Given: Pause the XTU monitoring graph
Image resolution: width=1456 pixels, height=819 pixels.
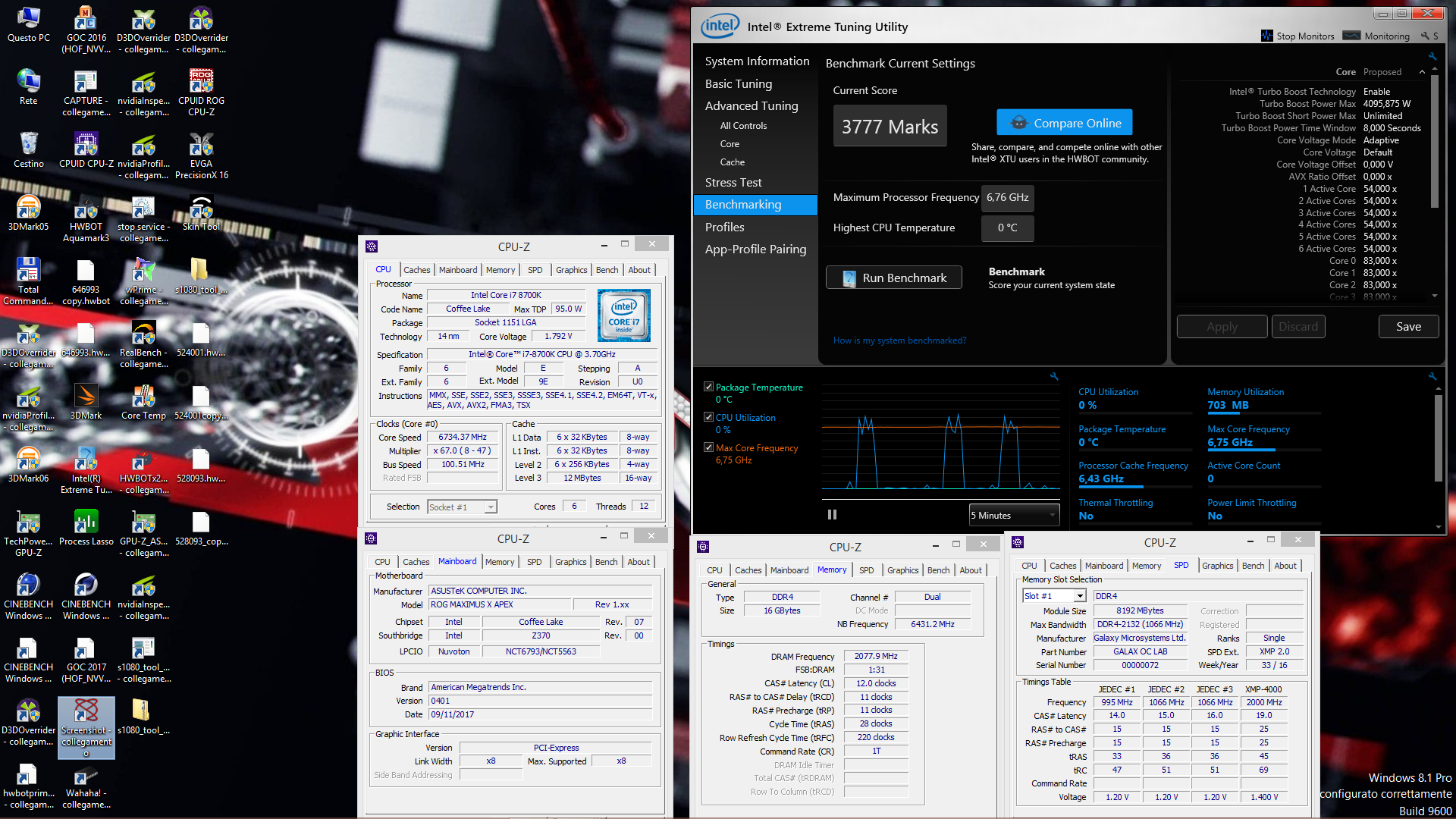Looking at the screenshot, I should pyautogui.click(x=832, y=515).
